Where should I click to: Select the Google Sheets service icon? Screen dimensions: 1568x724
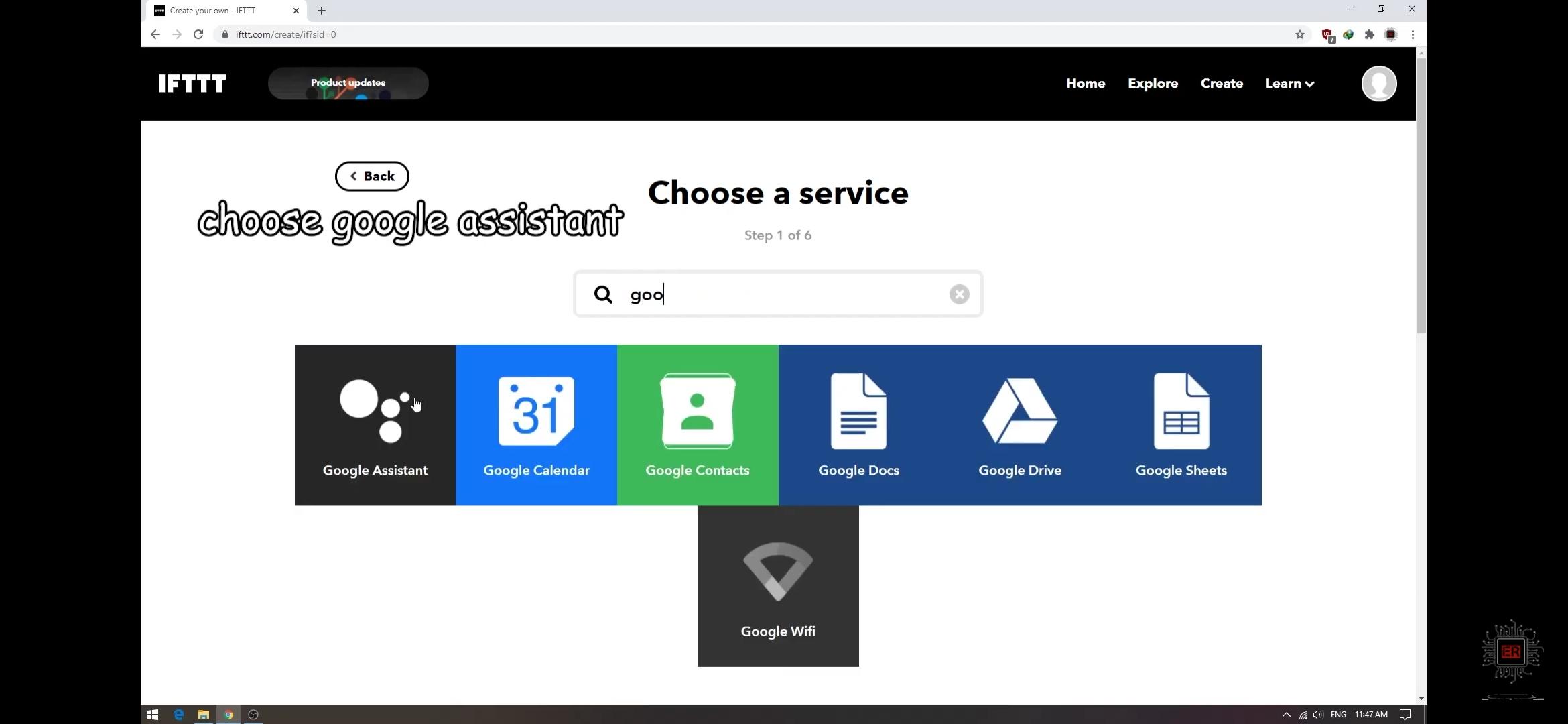[1181, 424]
